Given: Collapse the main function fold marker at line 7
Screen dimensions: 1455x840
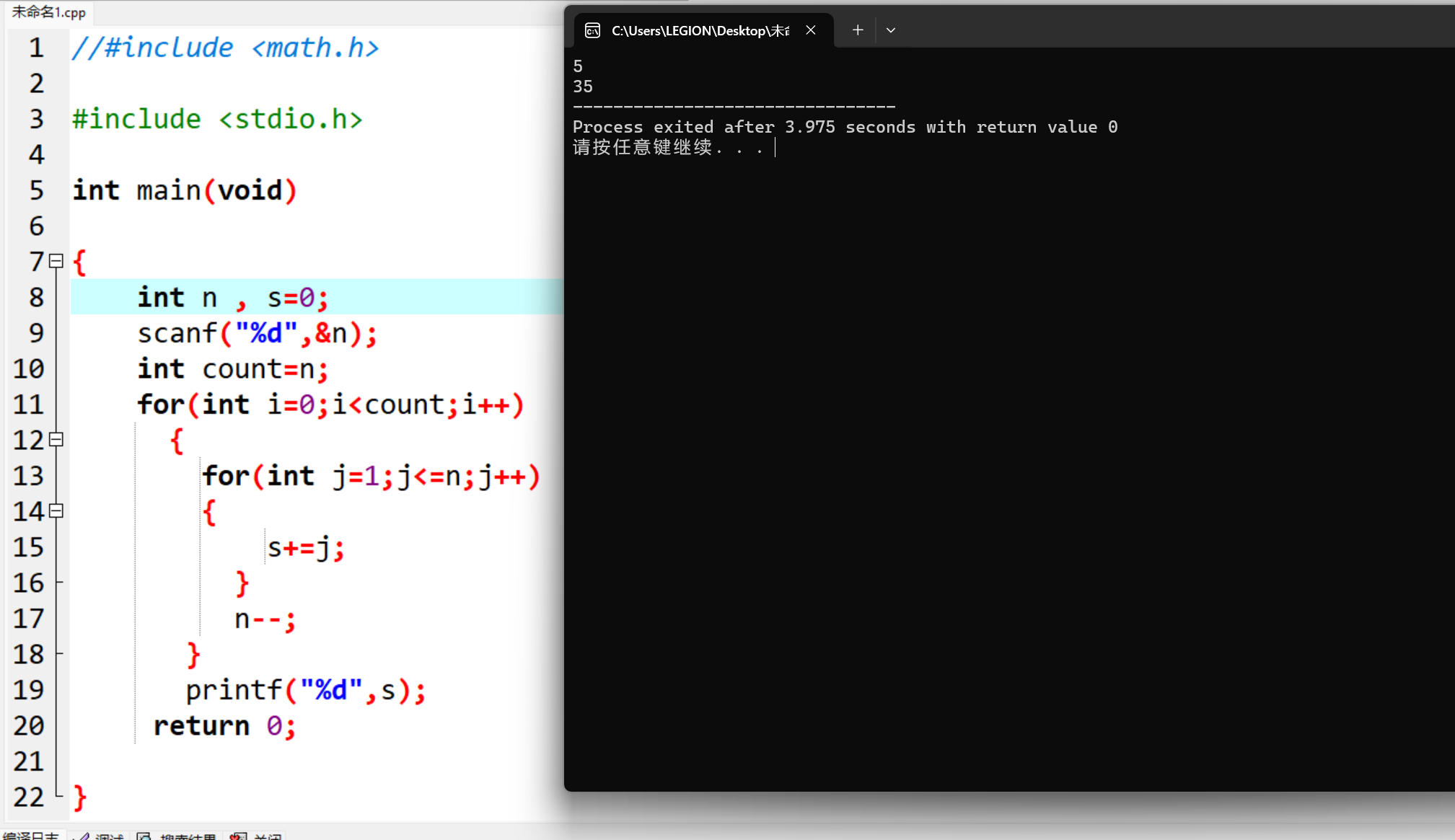Looking at the screenshot, I should [56, 261].
